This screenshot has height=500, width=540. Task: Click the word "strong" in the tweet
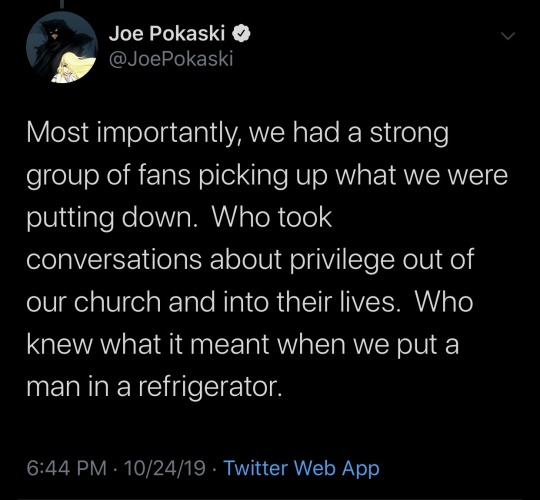tap(409, 135)
